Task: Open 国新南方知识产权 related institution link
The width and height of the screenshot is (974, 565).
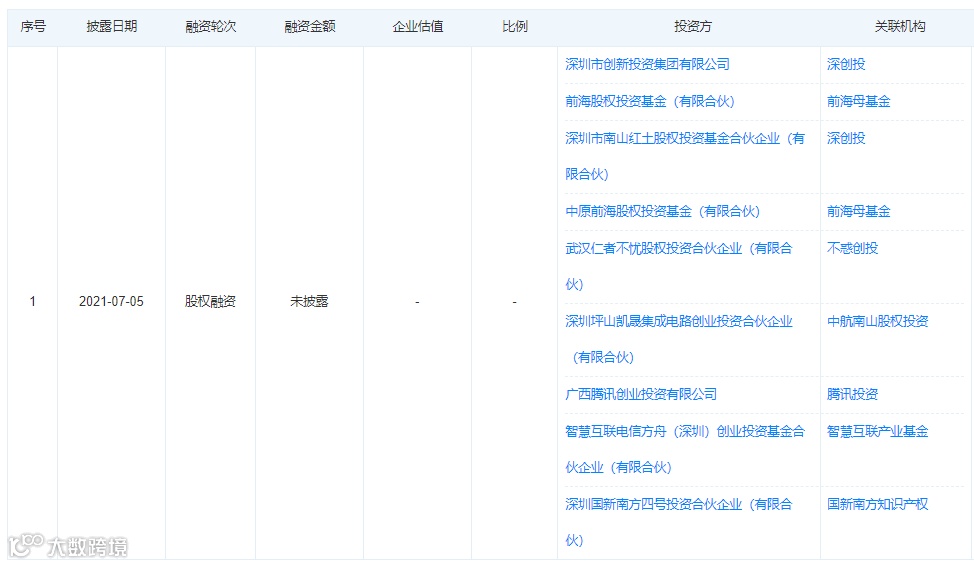Action: 878,504
